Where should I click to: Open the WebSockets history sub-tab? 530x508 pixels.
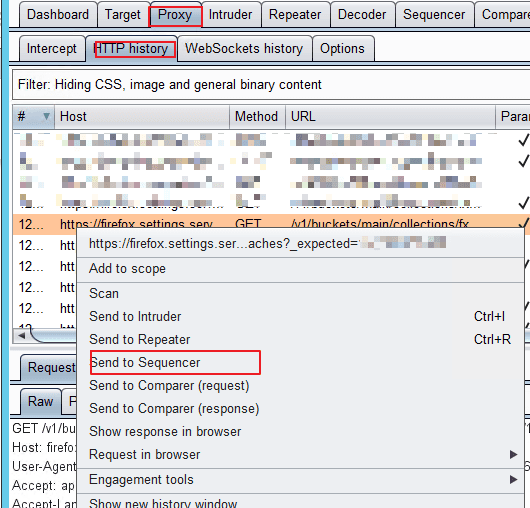coord(244,49)
